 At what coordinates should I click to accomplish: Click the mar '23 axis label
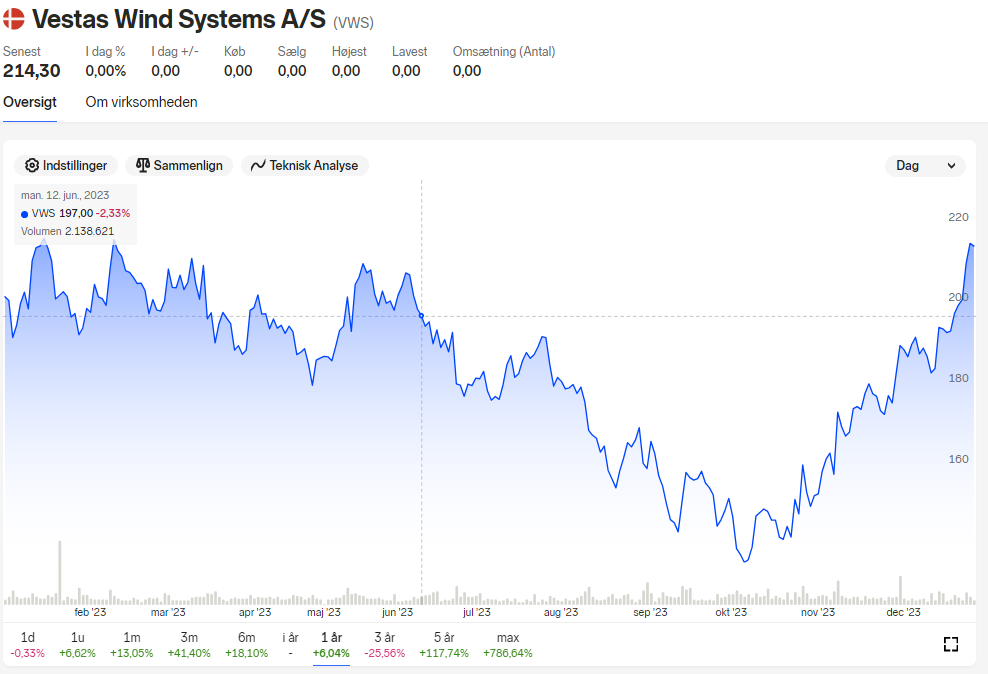pos(168,612)
